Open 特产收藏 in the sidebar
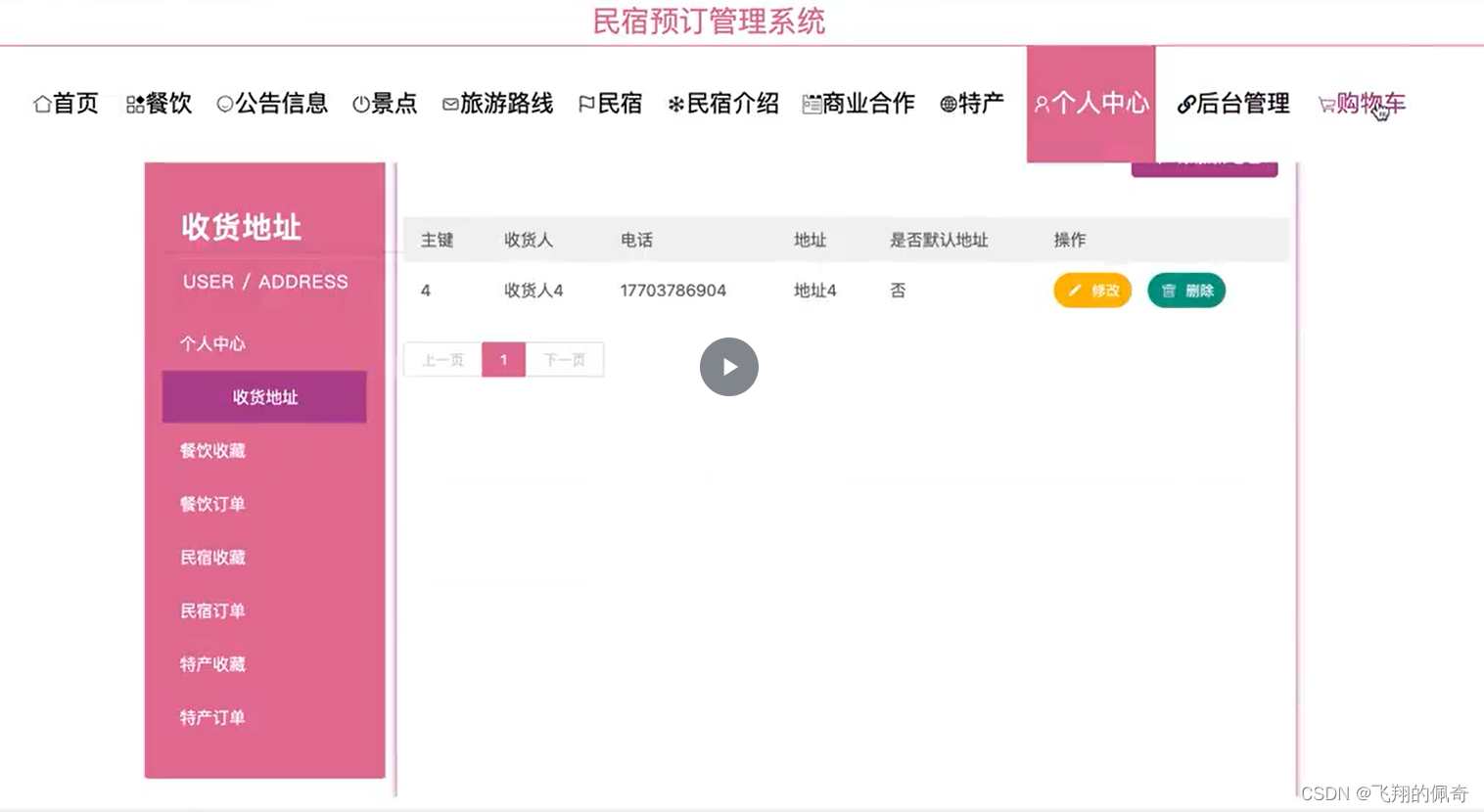The image size is (1484, 812). pos(212,664)
